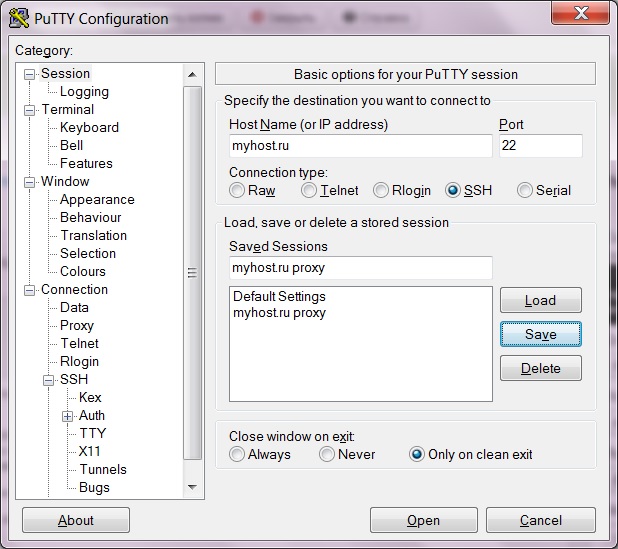Click category tree scrollbar down arrow
Image resolution: width=618 pixels, height=549 pixels.
(x=192, y=488)
